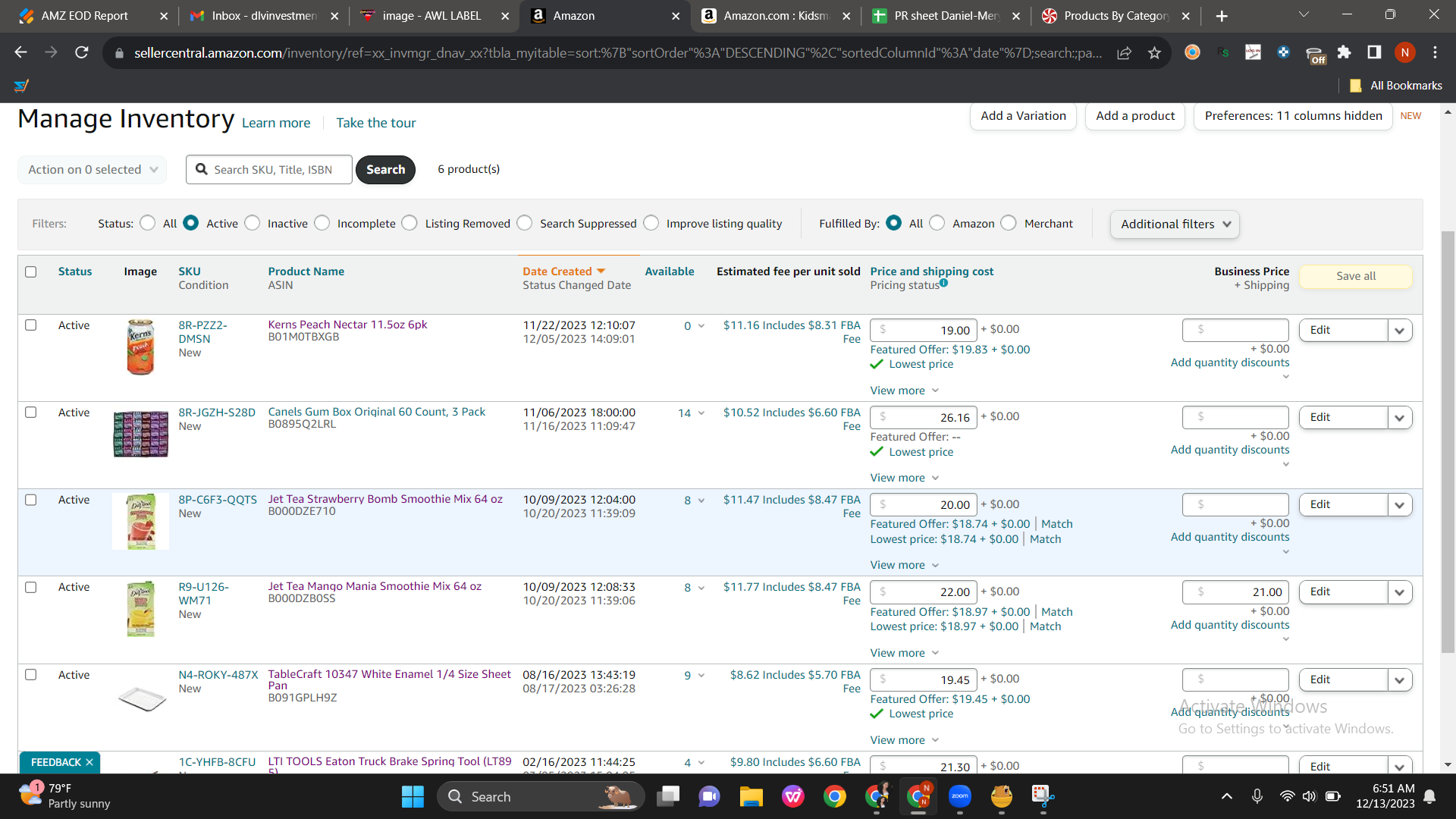Switch to the image - AWL LABEL tab

point(432,16)
